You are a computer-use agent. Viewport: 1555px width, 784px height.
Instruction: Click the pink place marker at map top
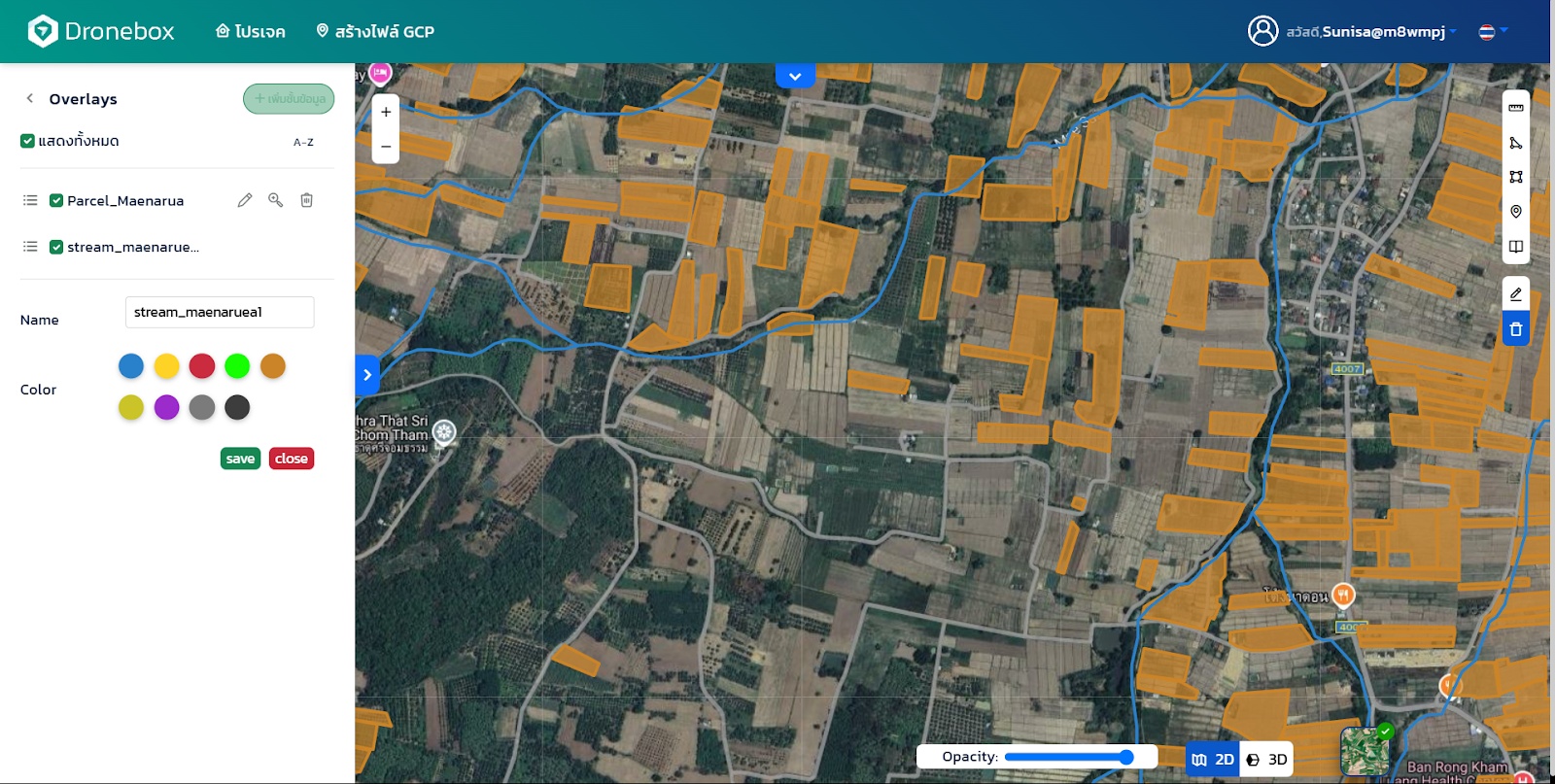[x=380, y=73]
